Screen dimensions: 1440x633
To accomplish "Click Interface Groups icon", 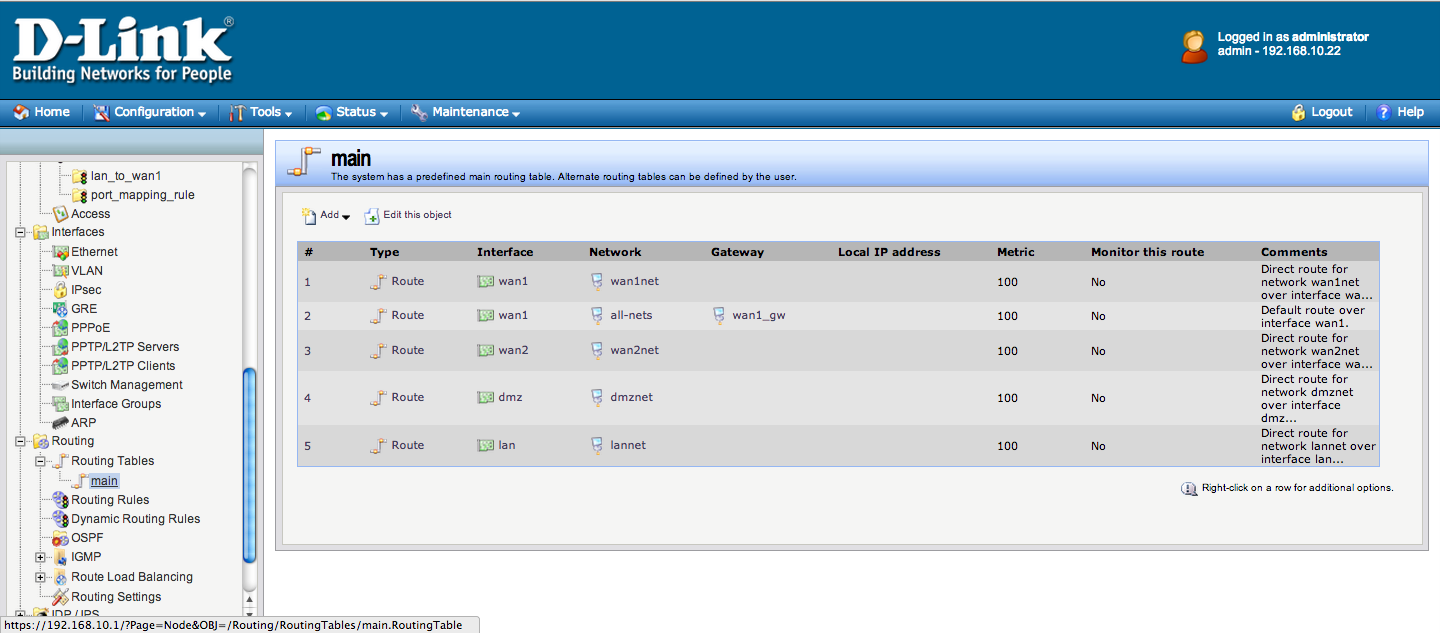I will point(60,404).
